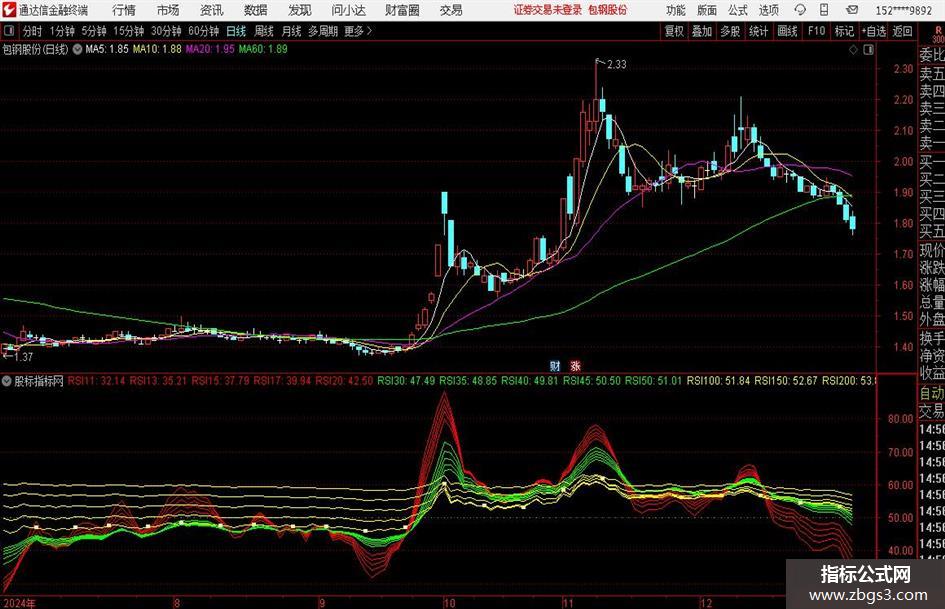Click the diamond icon at chart top right
Screen dimensions: 945x609
click(x=853, y=50)
